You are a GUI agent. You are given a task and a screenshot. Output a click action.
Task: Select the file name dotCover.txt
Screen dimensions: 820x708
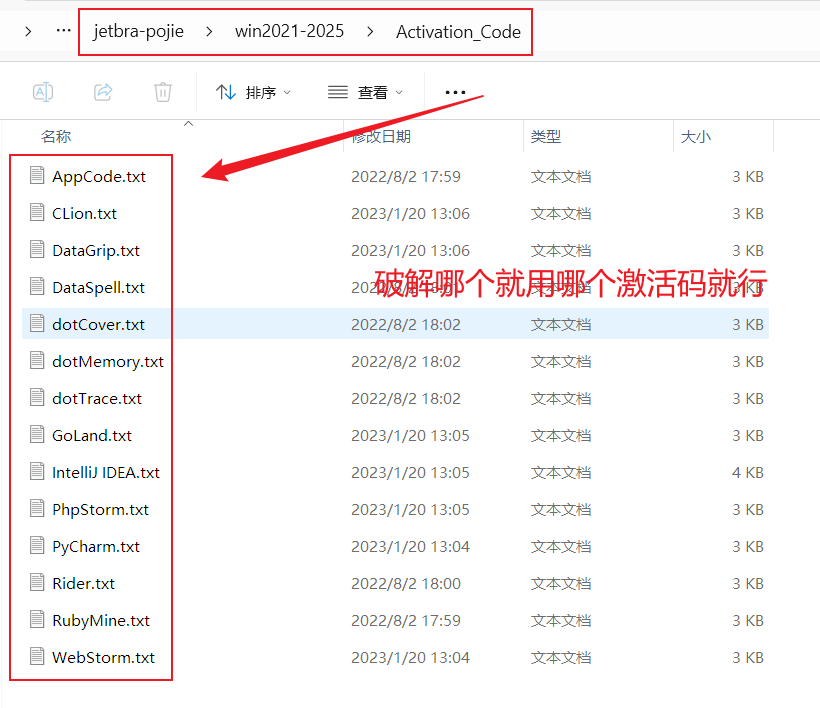coord(98,325)
